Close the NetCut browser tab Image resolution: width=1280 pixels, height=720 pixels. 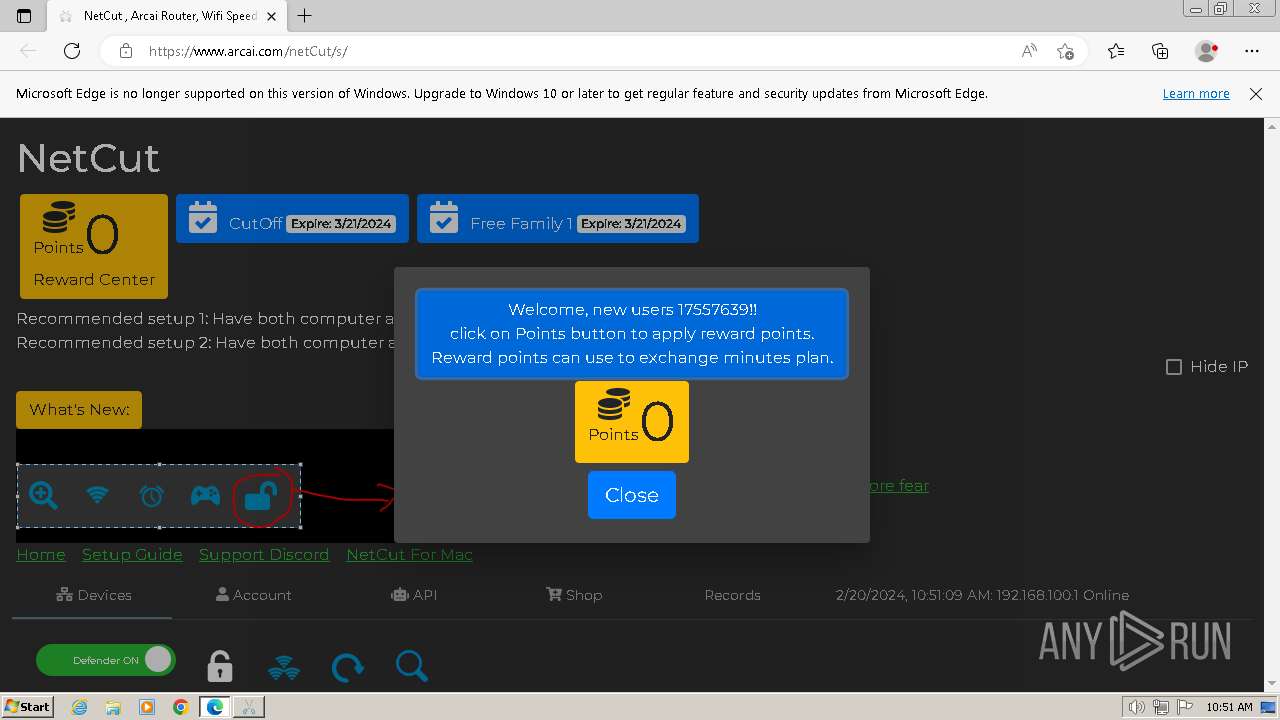coord(271,16)
